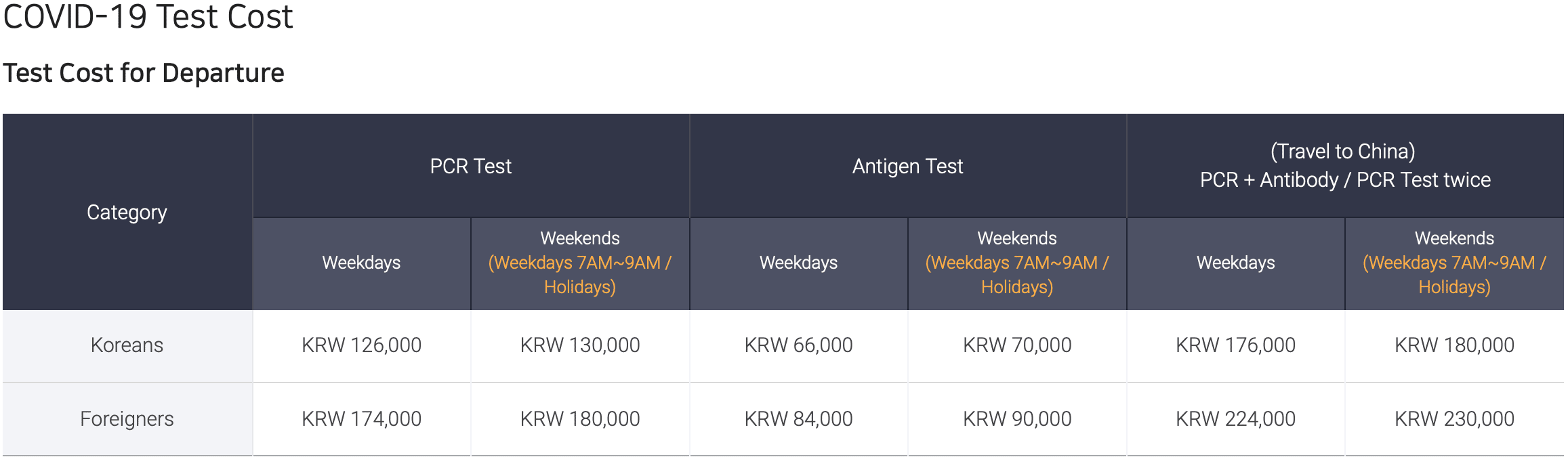Select the KRW 176,000 price cell
Screen dimensions: 1568x459
point(1235,345)
